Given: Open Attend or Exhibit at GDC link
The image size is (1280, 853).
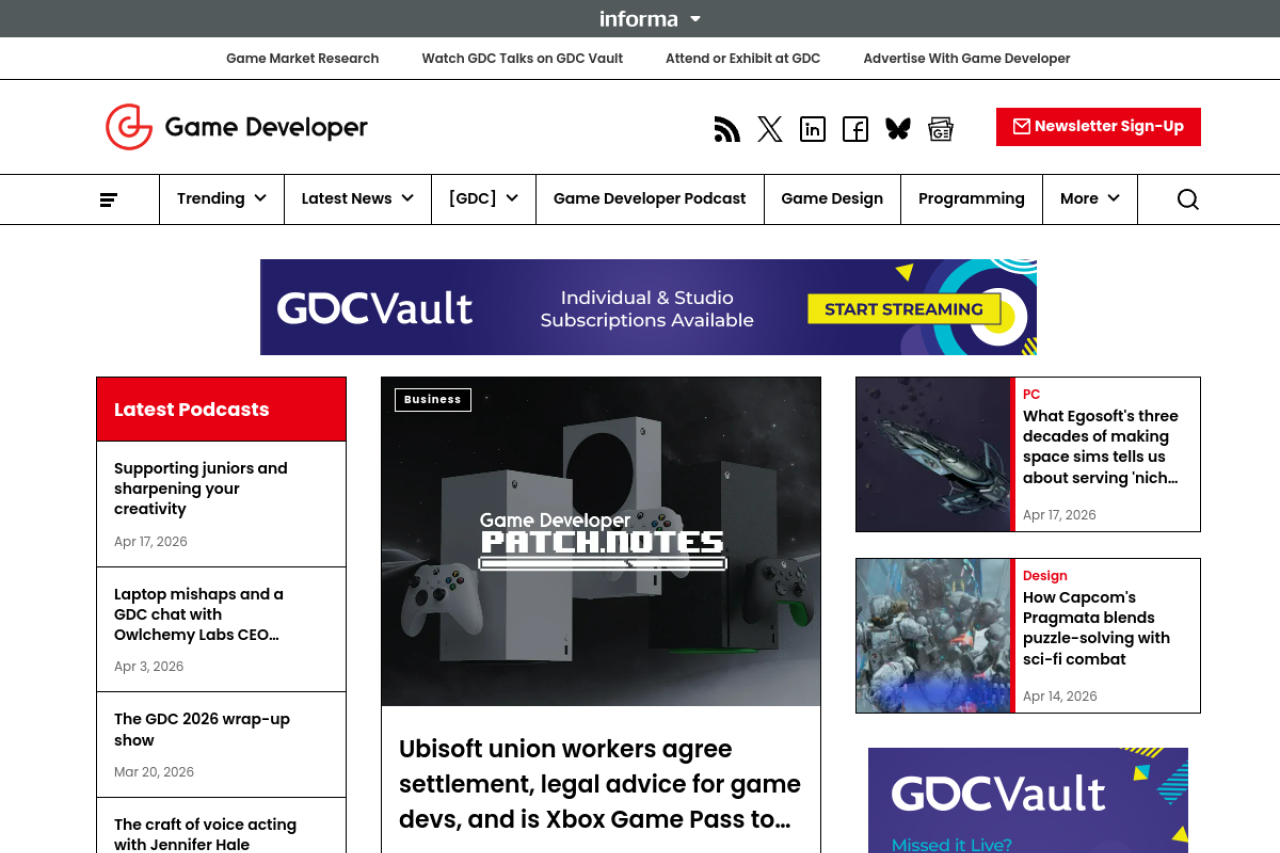Looking at the screenshot, I should [743, 59].
